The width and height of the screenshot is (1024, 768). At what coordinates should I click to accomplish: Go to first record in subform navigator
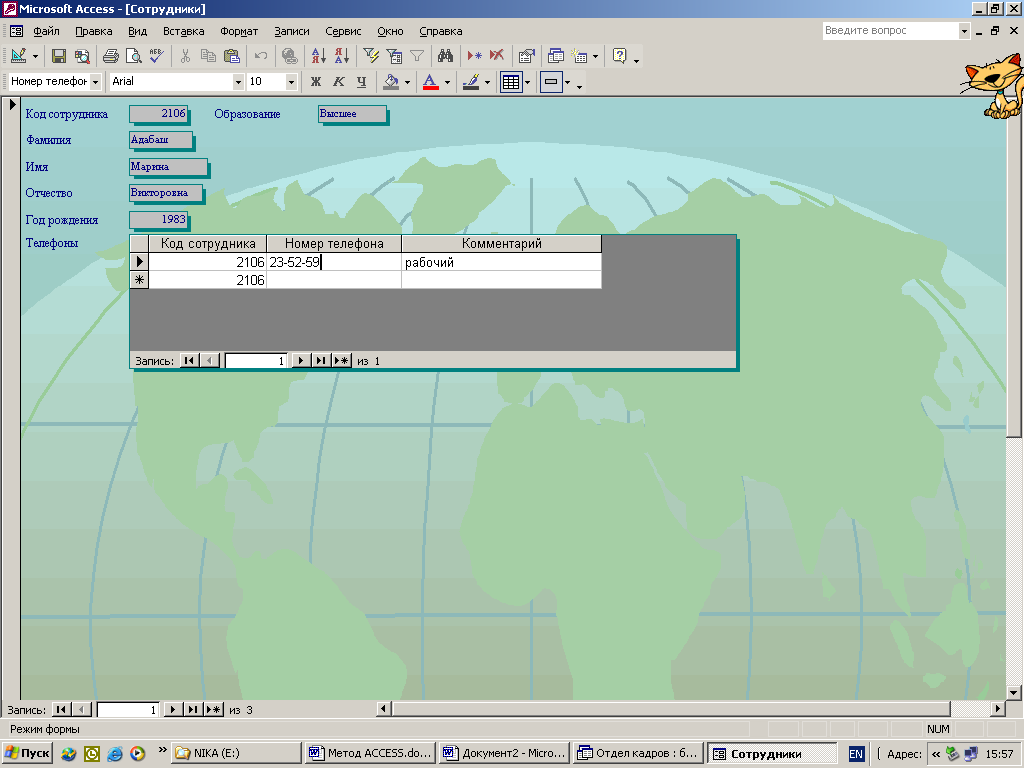189,360
